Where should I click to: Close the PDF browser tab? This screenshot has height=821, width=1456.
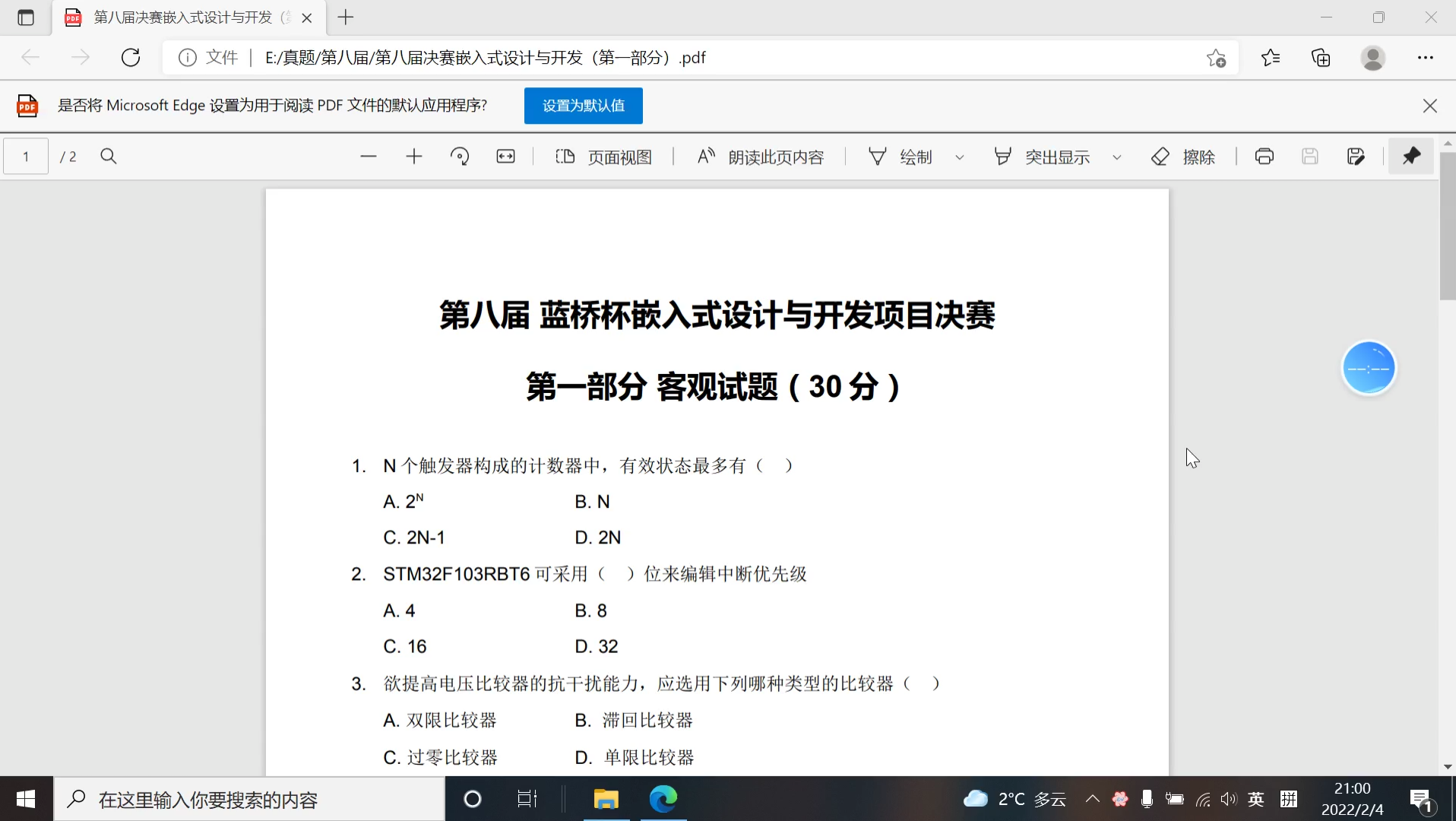tap(307, 17)
